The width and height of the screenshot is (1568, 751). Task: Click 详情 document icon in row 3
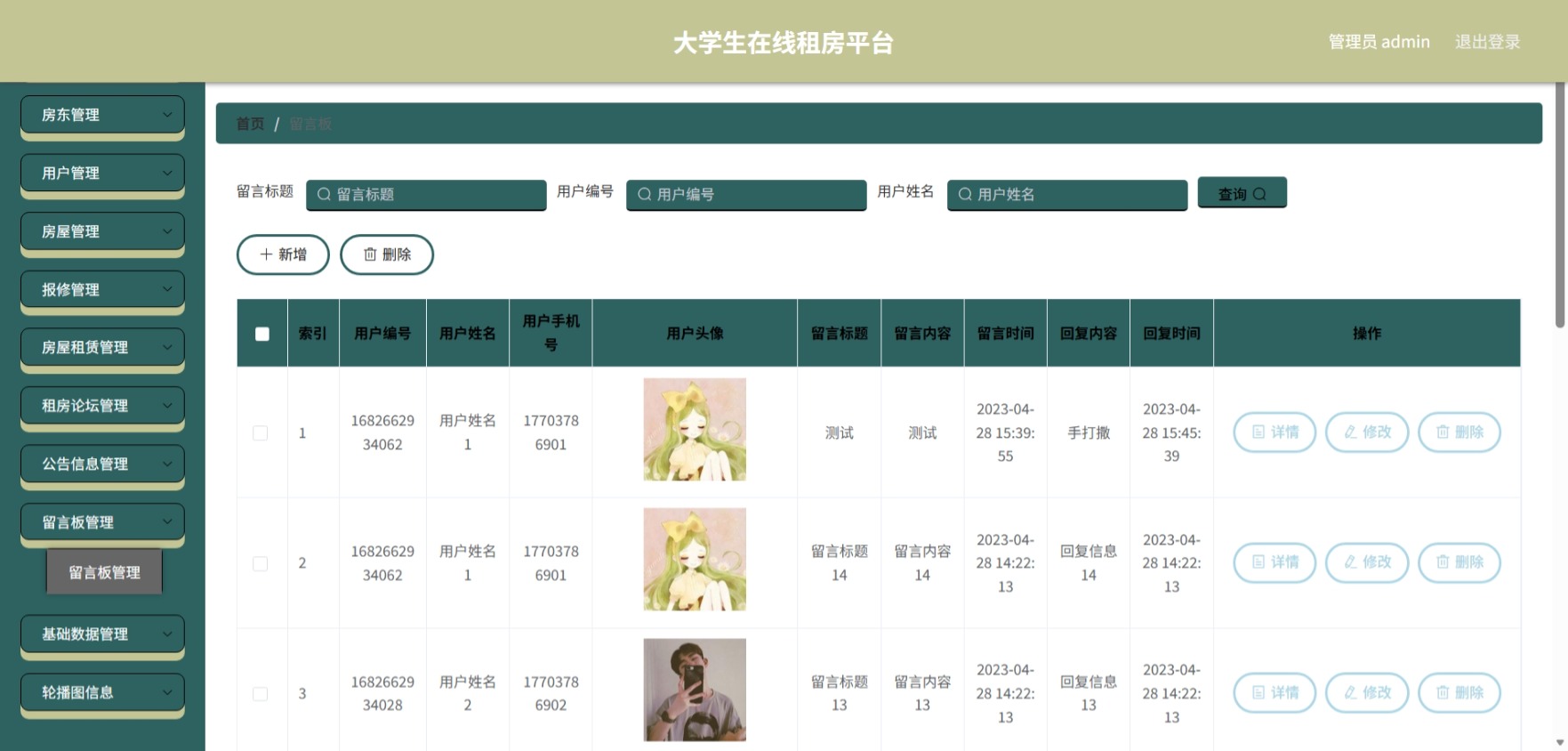point(1258,692)
